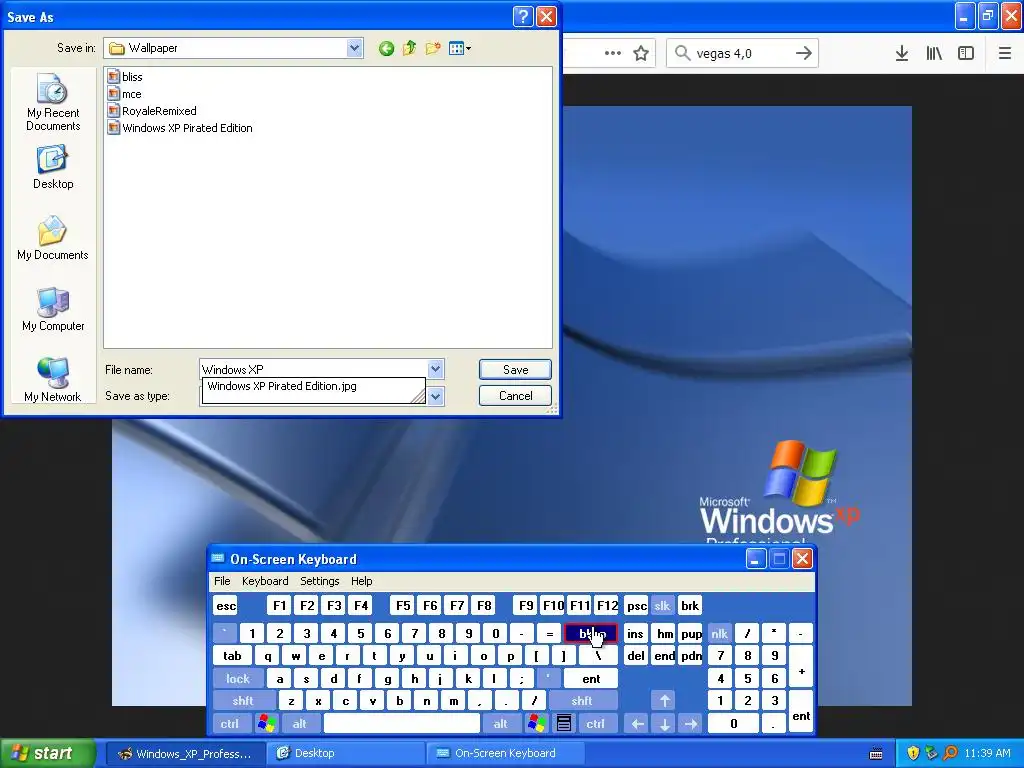Viewport: 1024px width, 768px height.
Task: Toggle the left shft key
Action: (x=243, y=701)
